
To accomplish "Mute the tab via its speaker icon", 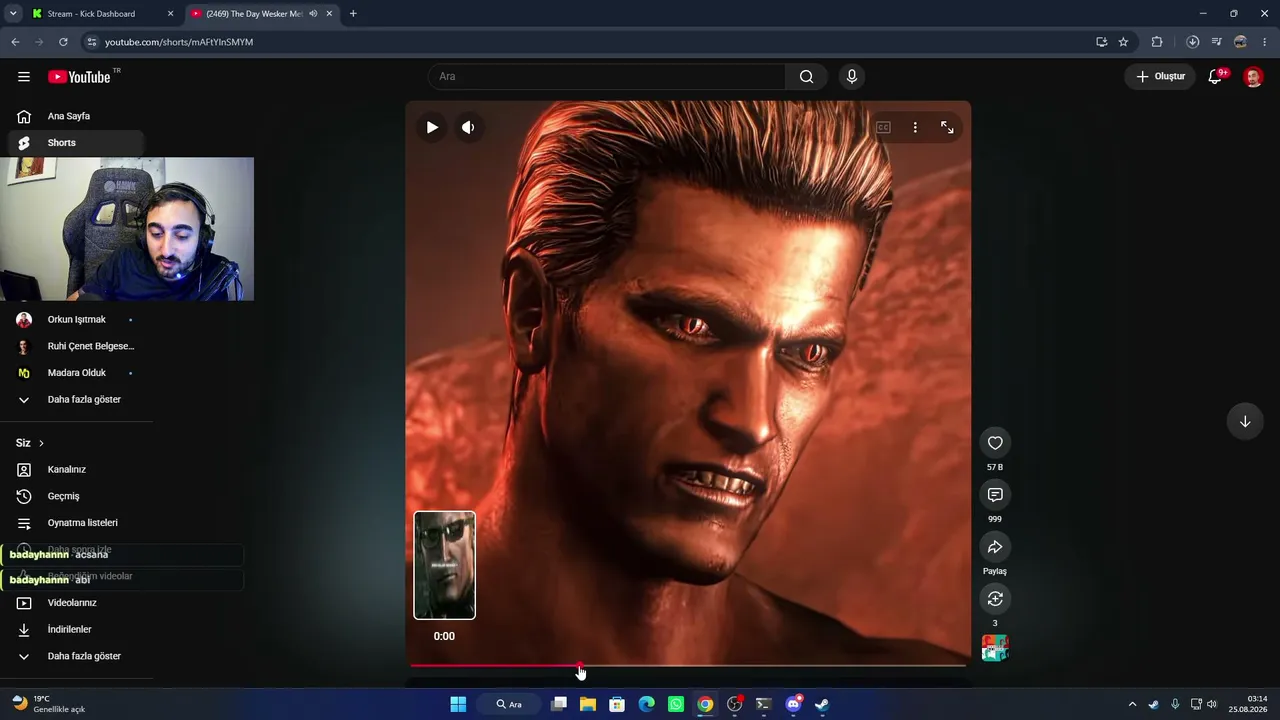I will [x=313, y=14].
